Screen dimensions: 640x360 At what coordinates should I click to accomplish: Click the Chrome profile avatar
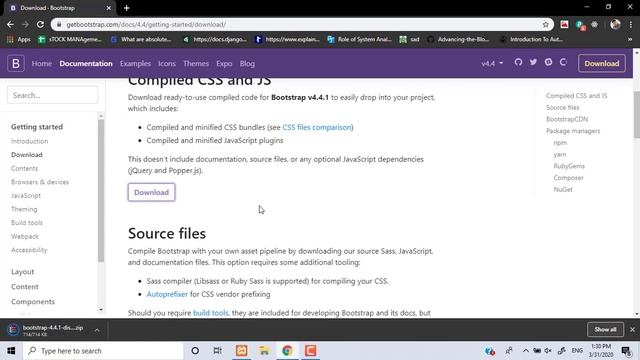click(x=616, y=24)
